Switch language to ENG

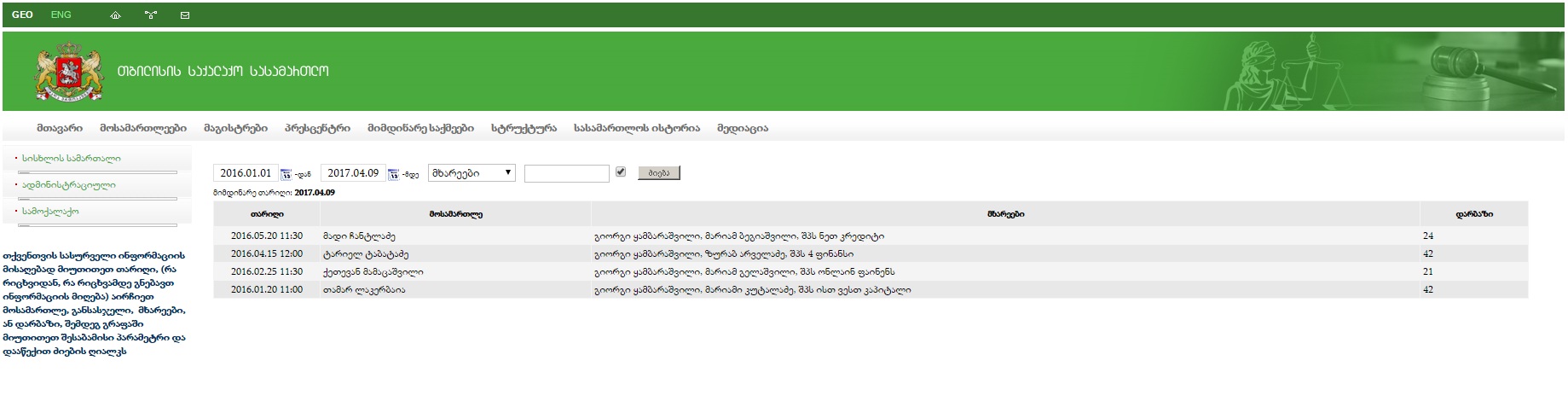coord(61,15)
